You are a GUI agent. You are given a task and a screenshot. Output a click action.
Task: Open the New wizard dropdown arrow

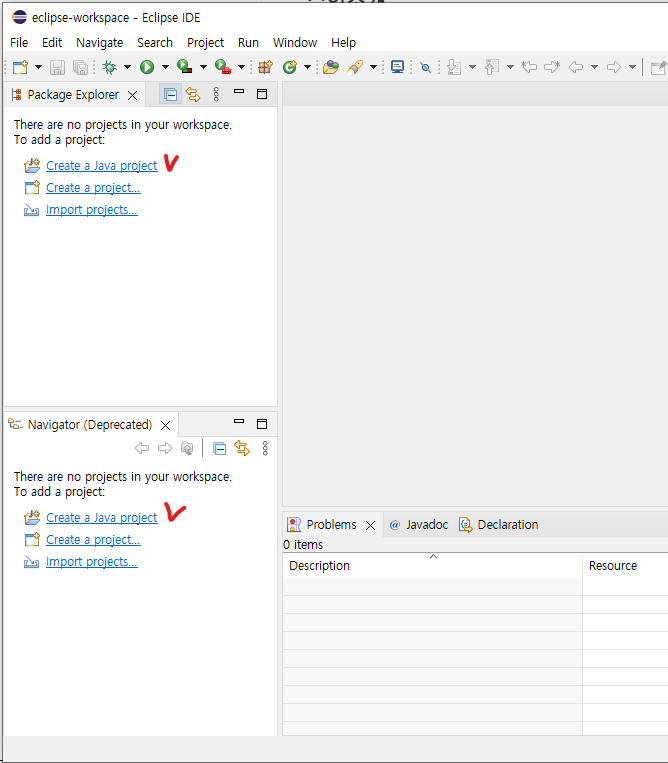[38, 67]
